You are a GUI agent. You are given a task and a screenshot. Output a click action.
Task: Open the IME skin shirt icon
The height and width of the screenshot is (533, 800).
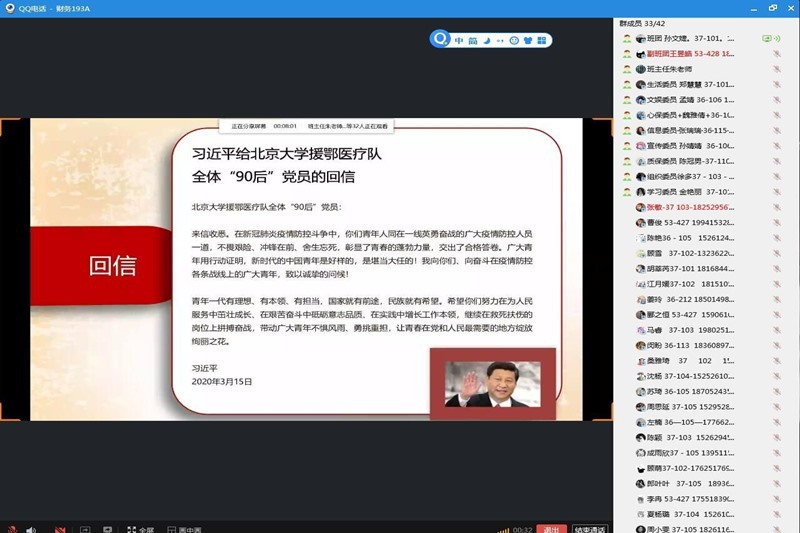point(528,40)
